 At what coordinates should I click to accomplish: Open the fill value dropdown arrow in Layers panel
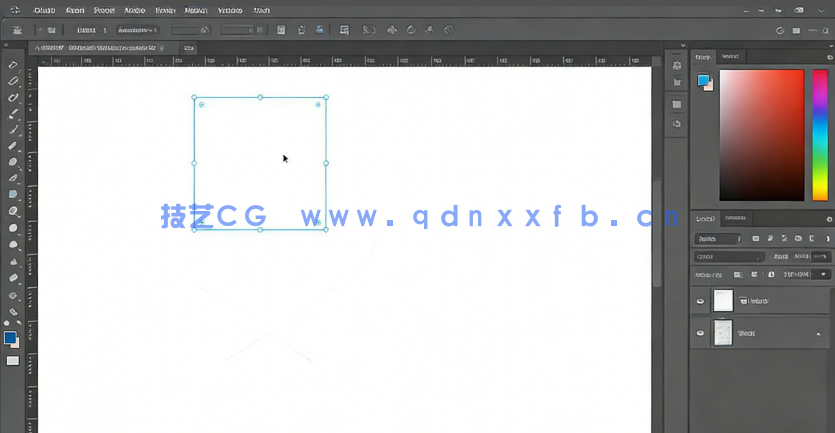(823, 275)
